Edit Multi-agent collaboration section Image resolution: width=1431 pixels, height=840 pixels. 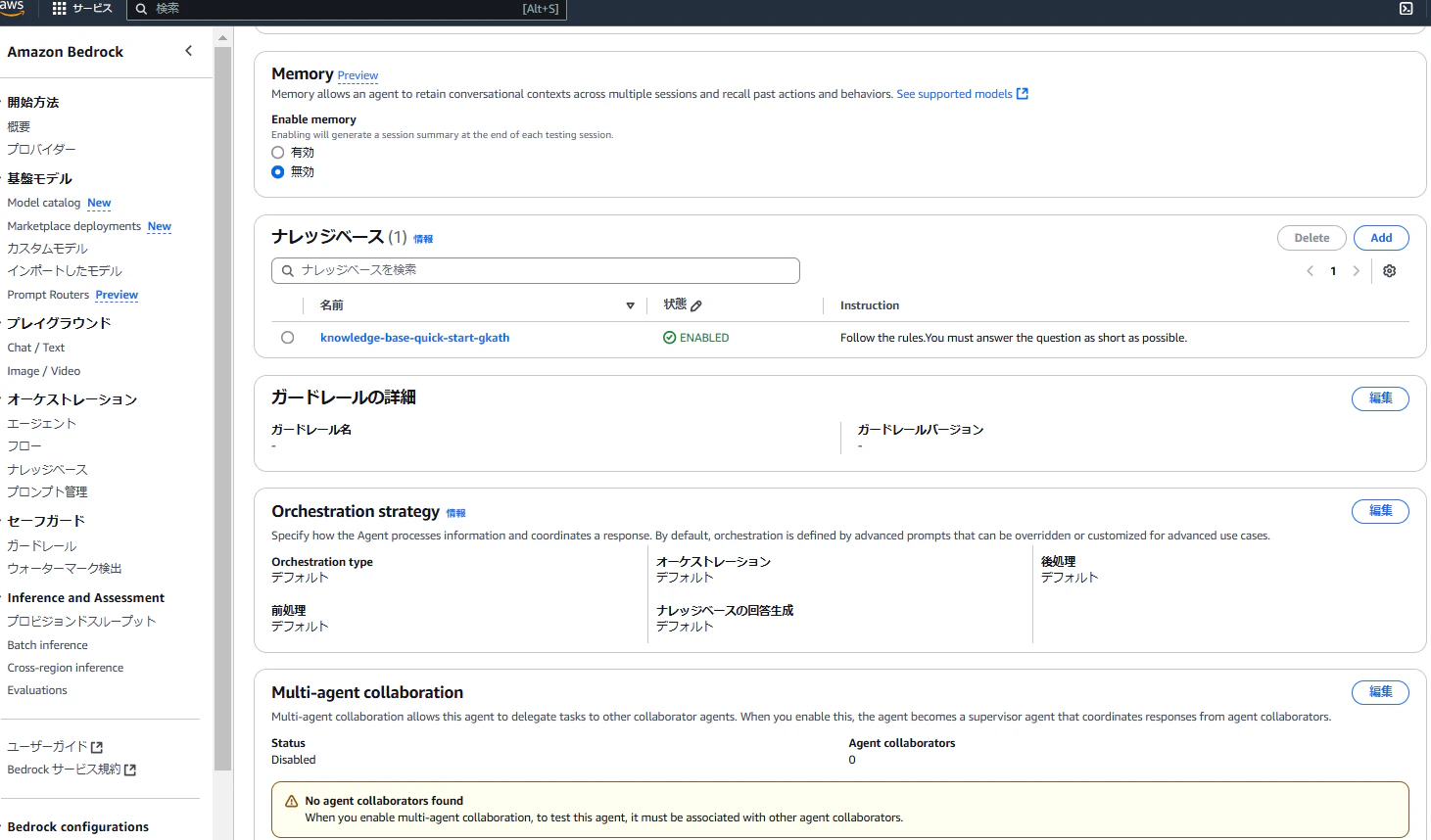(1380, 692)
